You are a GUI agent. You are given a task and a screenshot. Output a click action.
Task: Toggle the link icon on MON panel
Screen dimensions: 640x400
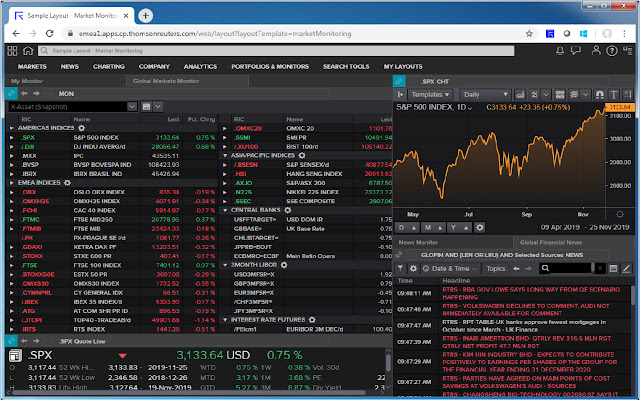pos(11,93)
